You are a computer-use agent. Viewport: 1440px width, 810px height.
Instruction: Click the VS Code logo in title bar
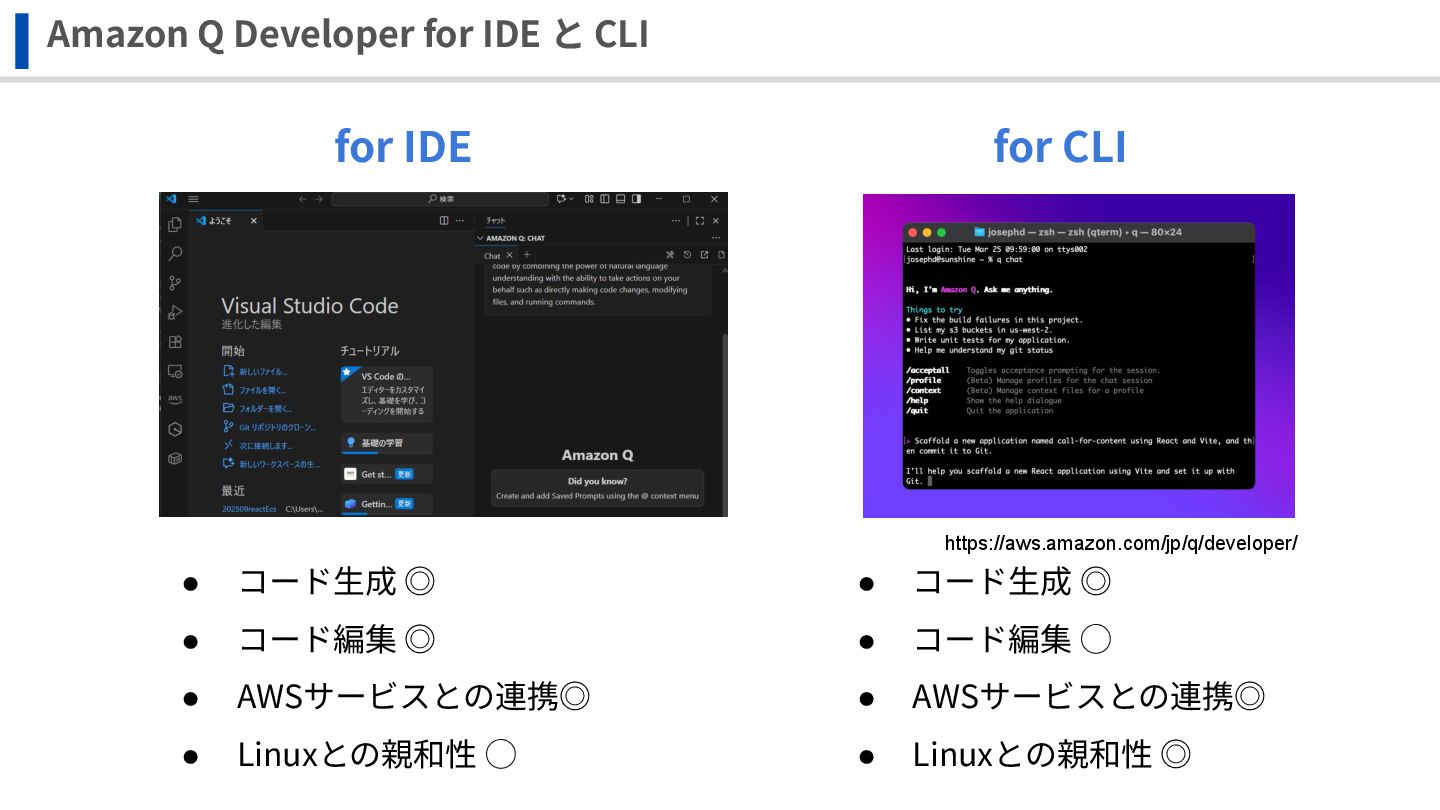click(171, 199)
